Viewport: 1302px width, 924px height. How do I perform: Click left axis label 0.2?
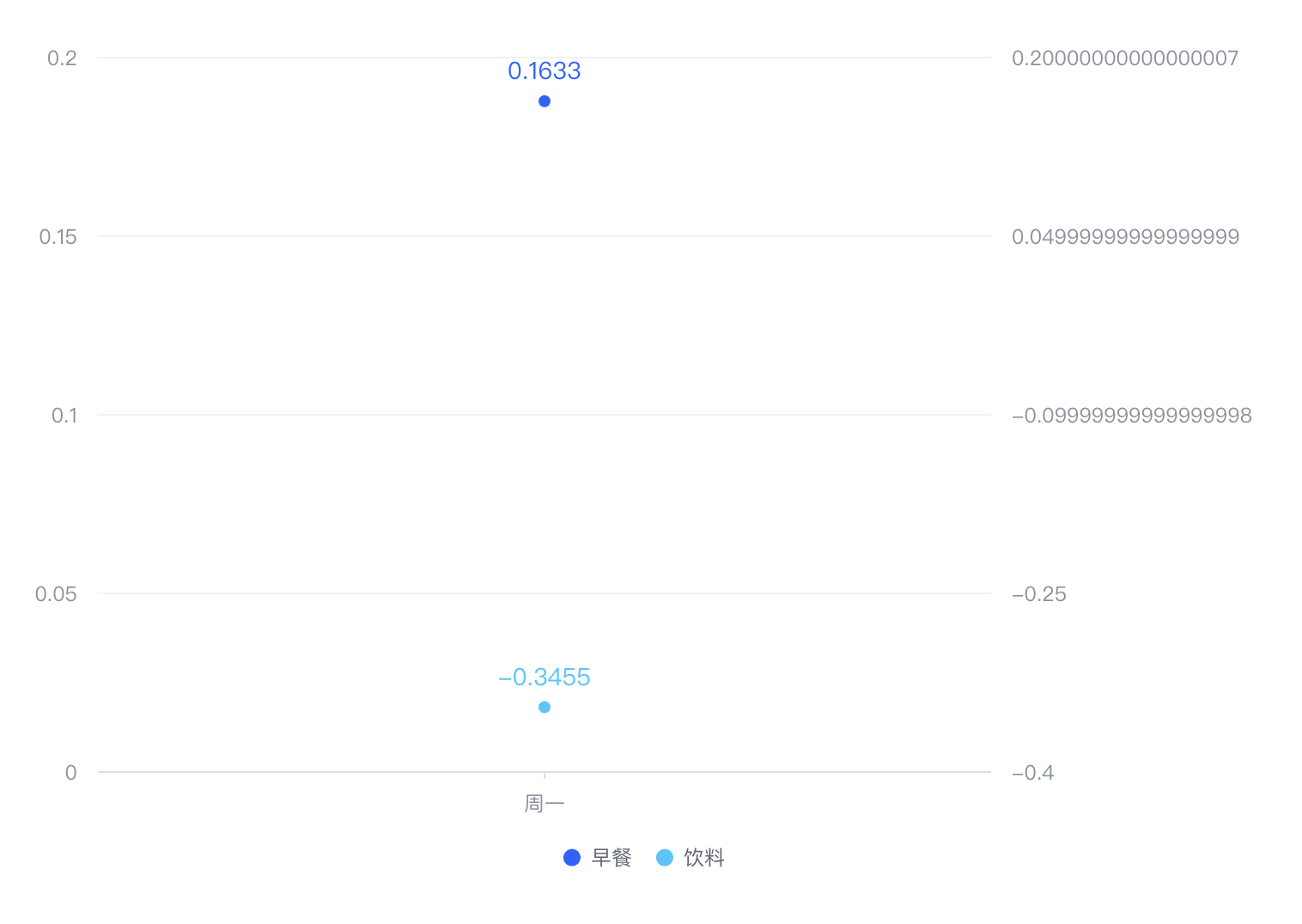[62, 58]
